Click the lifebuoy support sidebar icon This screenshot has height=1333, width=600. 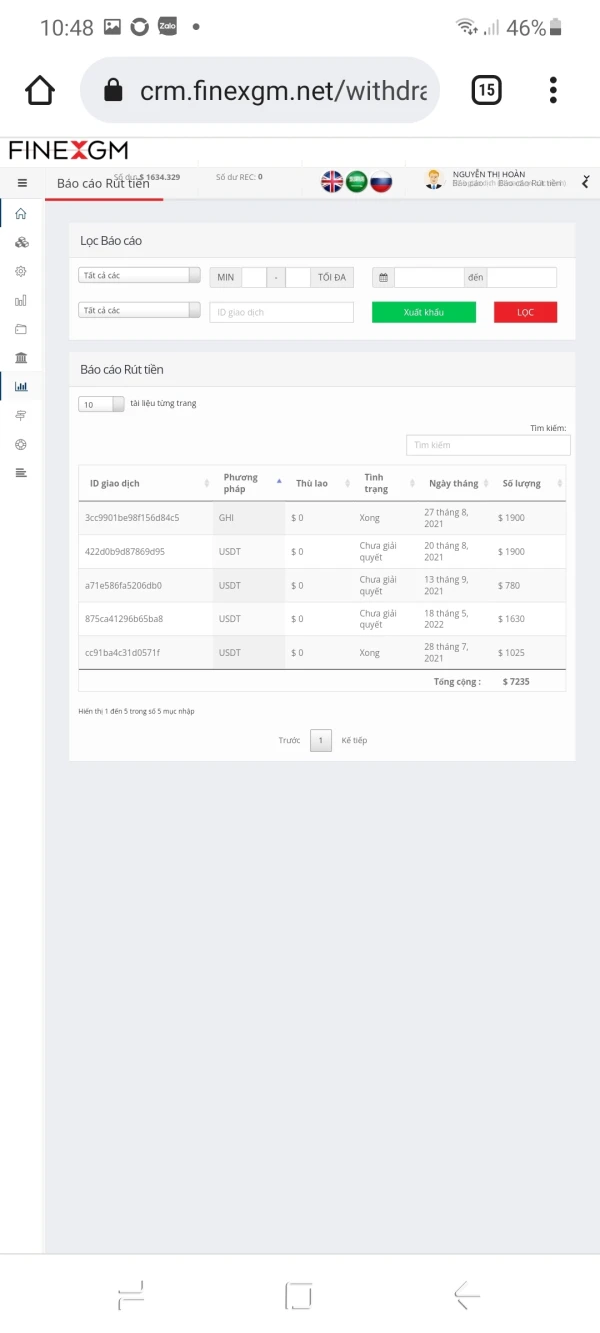[21, 444]
